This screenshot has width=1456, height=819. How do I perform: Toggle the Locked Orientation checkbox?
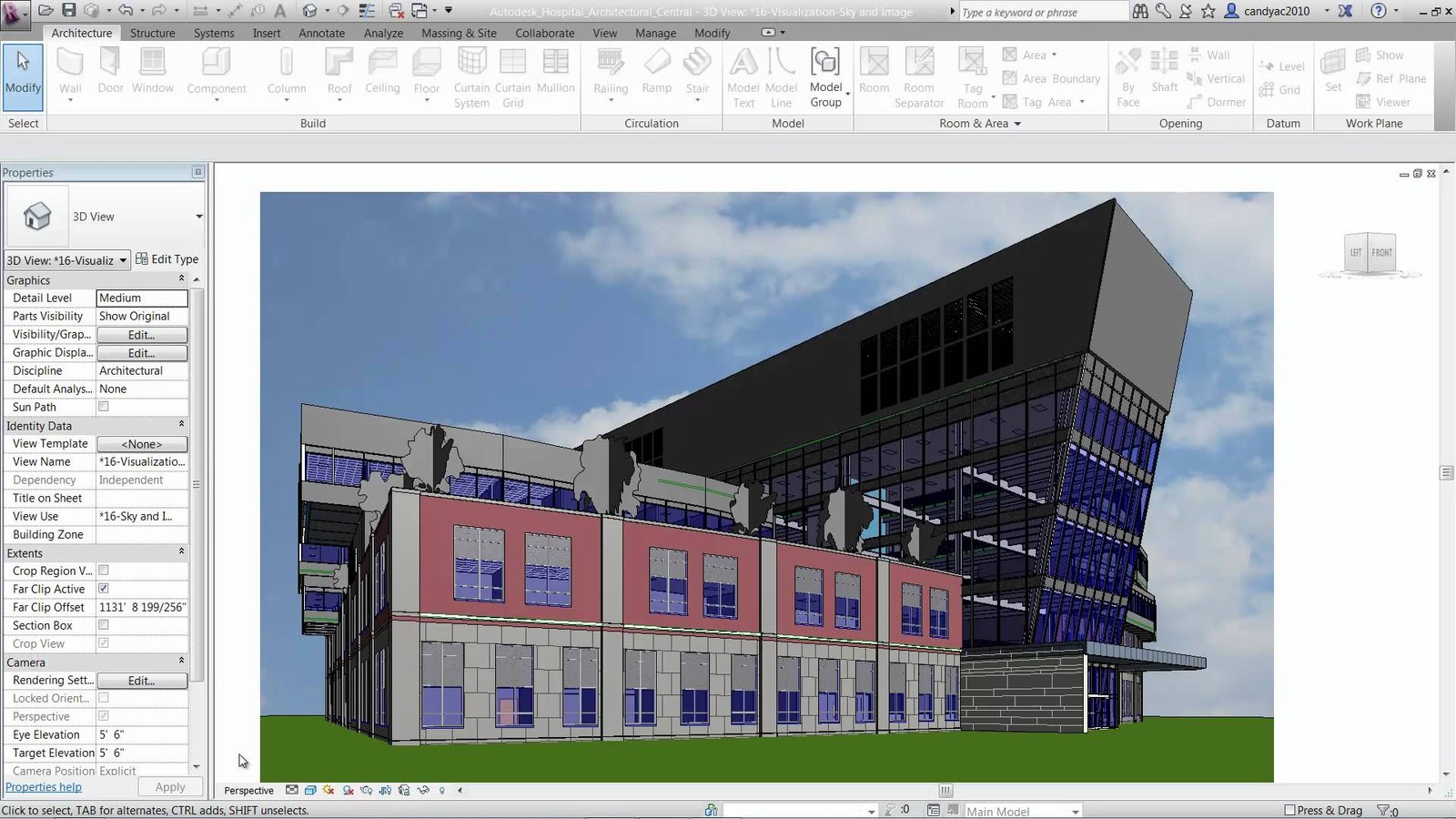103,698
